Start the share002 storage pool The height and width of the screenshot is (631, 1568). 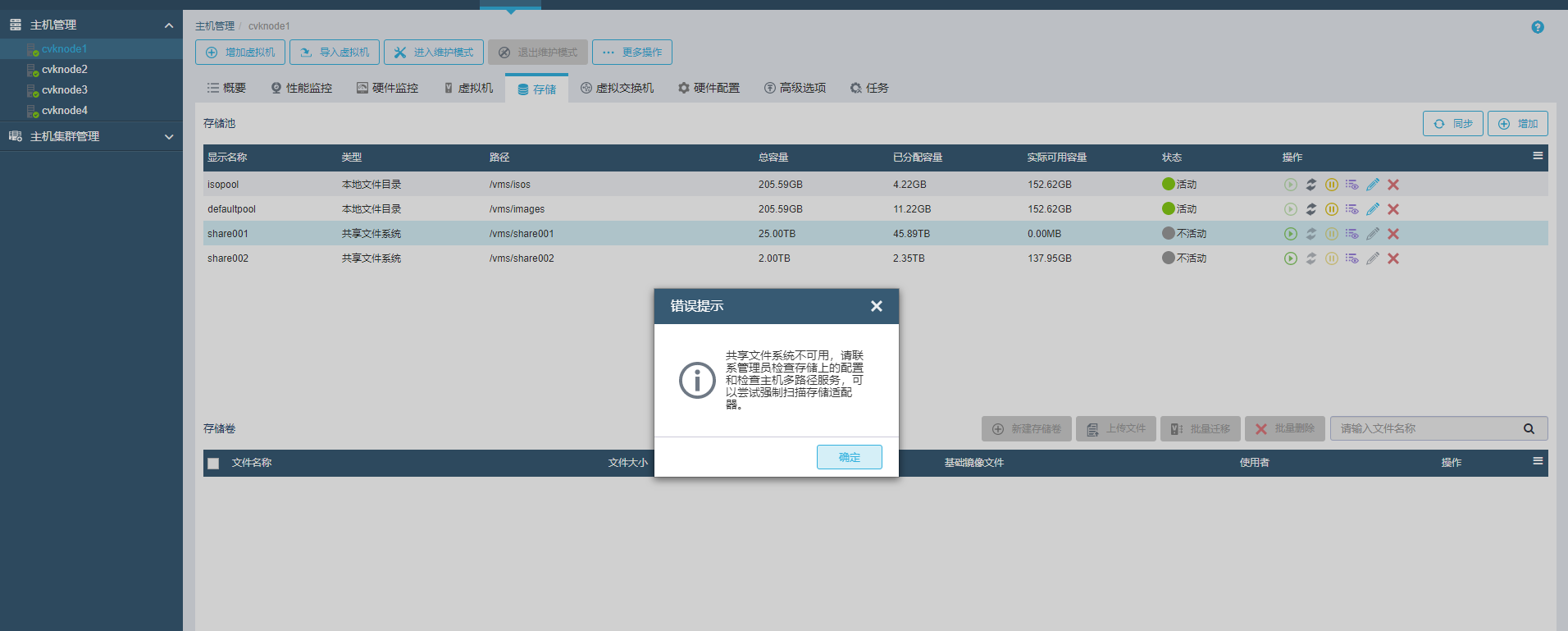pyautogui.click(x=1290, y=258)
